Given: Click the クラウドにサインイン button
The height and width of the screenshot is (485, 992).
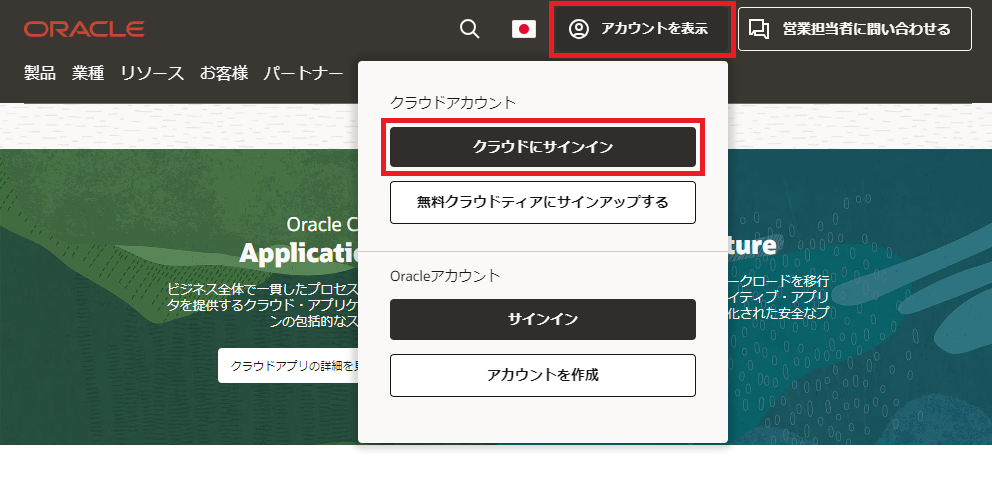Looking at the screenshot, I should point(542,147).
